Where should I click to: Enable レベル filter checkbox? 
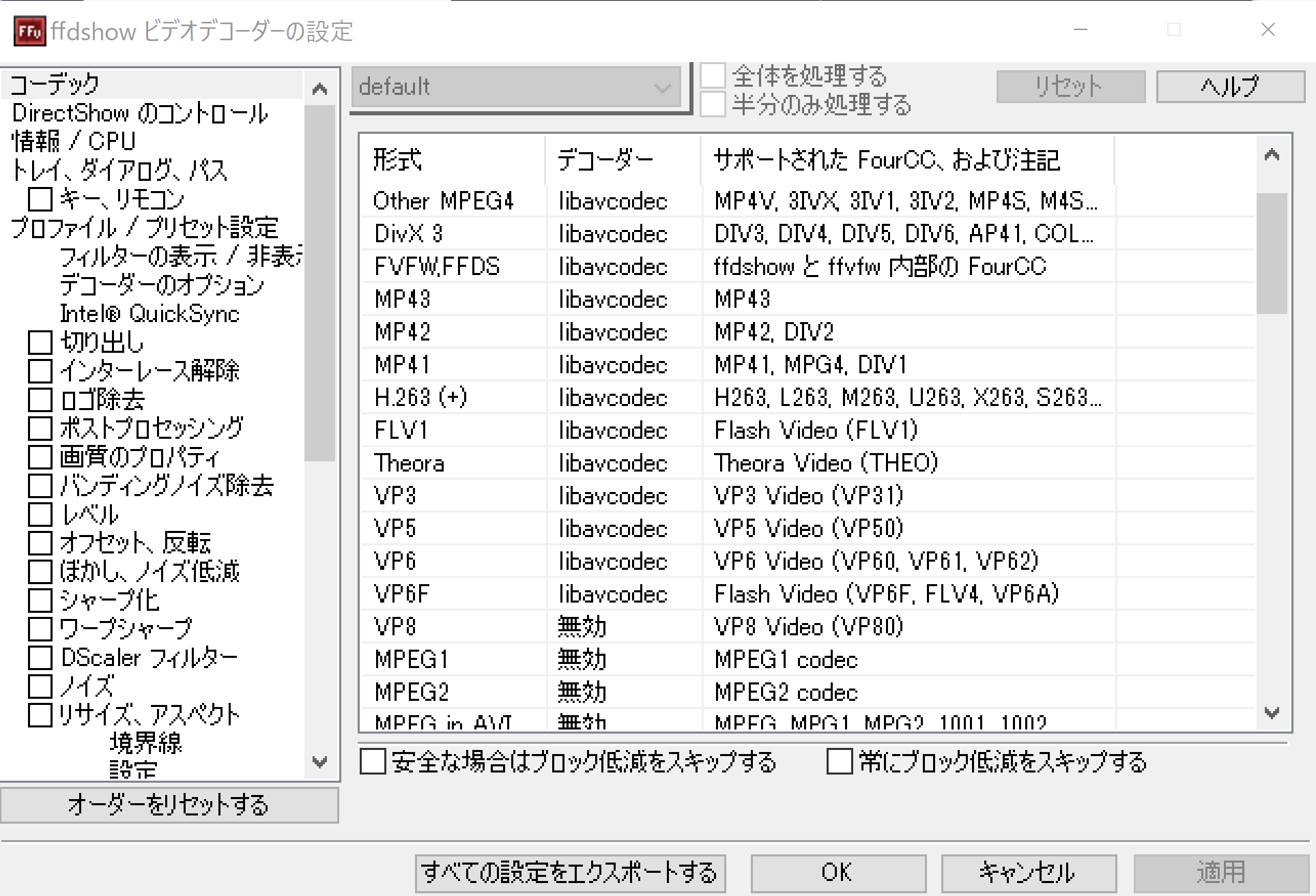[x=40, y=515]
